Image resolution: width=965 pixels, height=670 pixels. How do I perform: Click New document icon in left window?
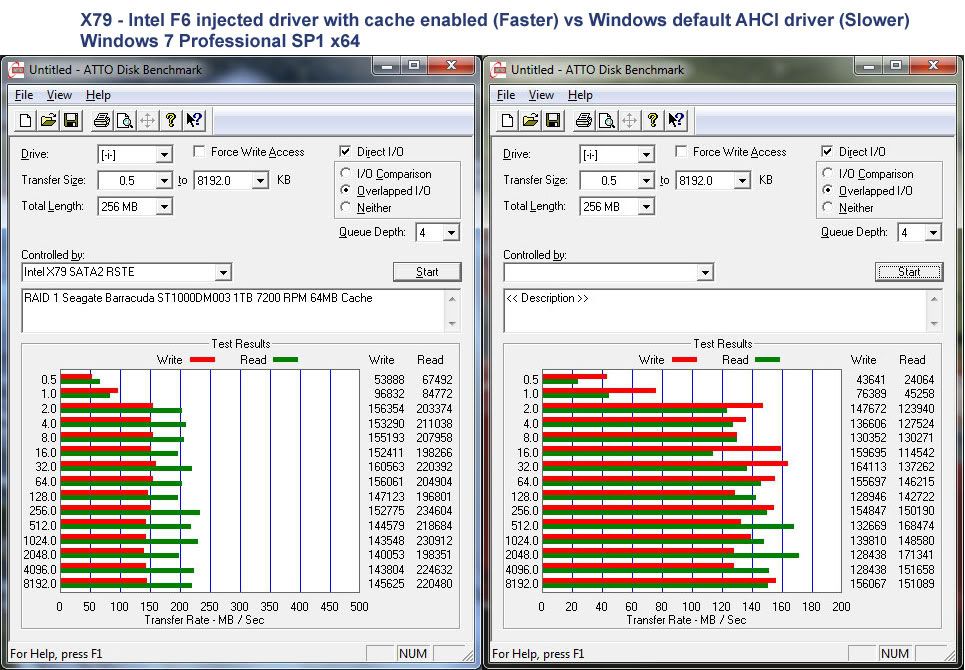[x=25, y=120]
